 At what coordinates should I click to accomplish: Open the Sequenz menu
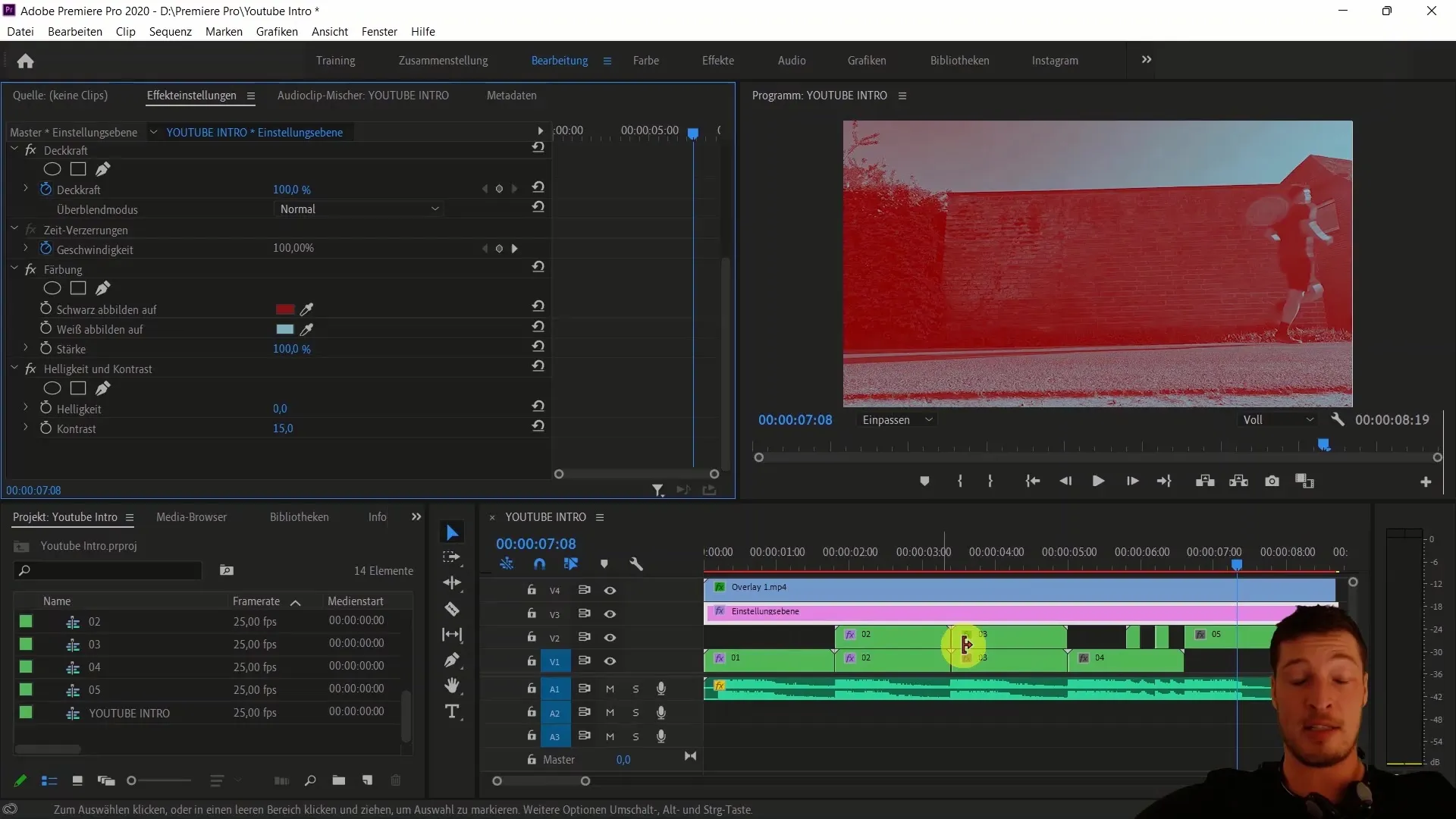(171, 31)
